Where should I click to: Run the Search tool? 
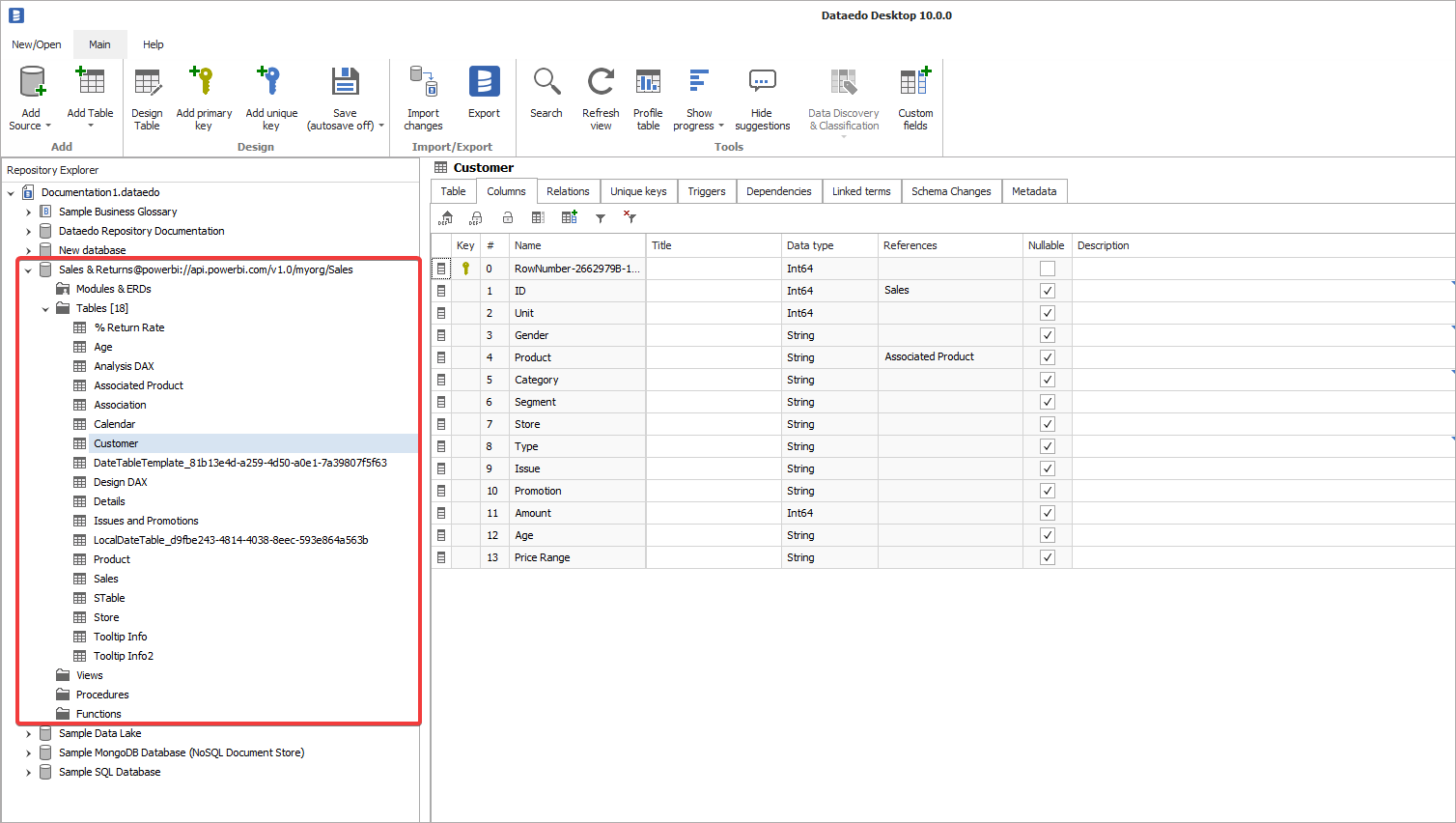[546, 97]
